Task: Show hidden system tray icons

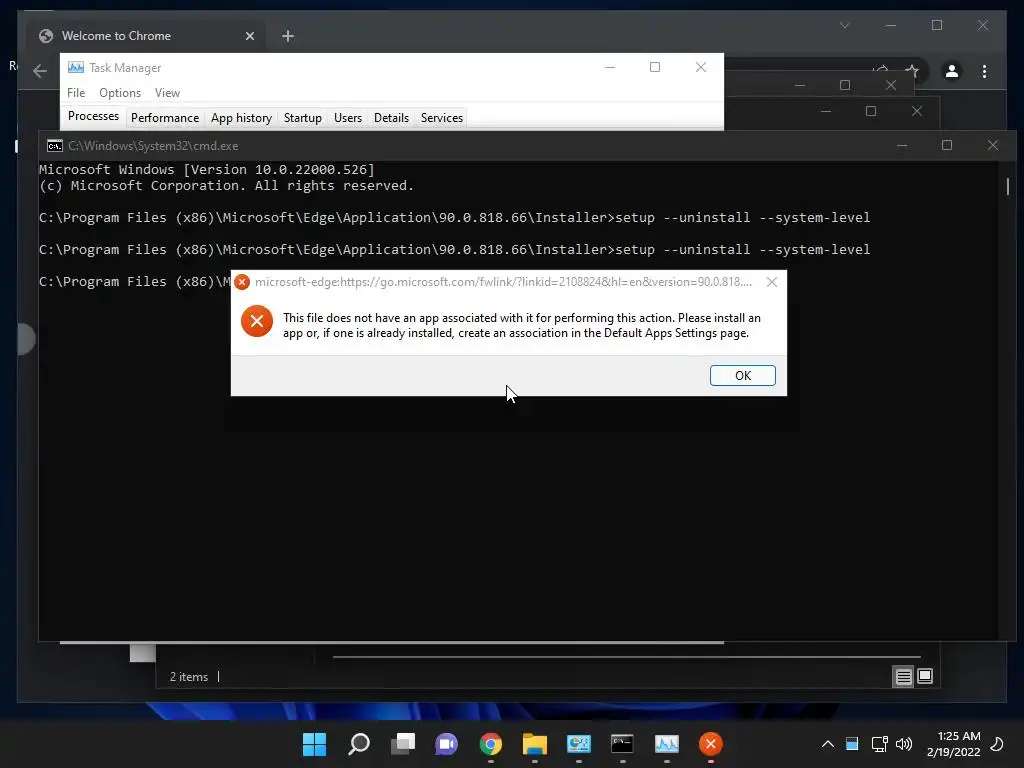Action: (x=827, y=744)
